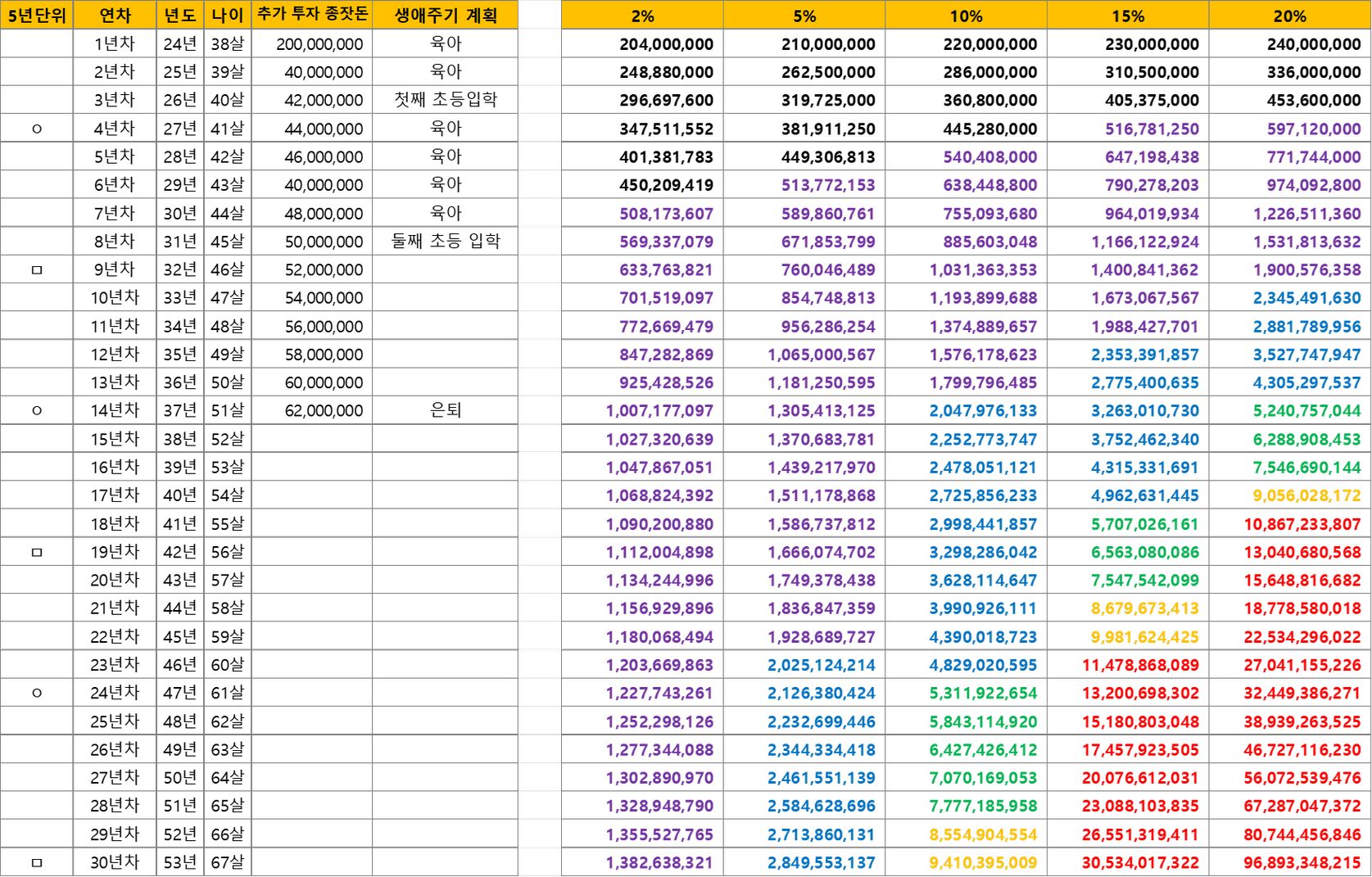Click the value 513,772,153

[828, 186]
